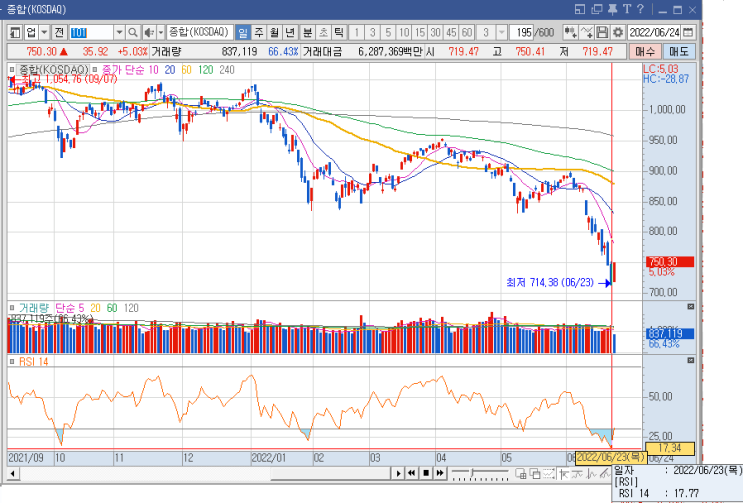Choose the 1 interval button
Image resolution: width=743 pixels, height=503 pixels.
[x=356, y=32]
